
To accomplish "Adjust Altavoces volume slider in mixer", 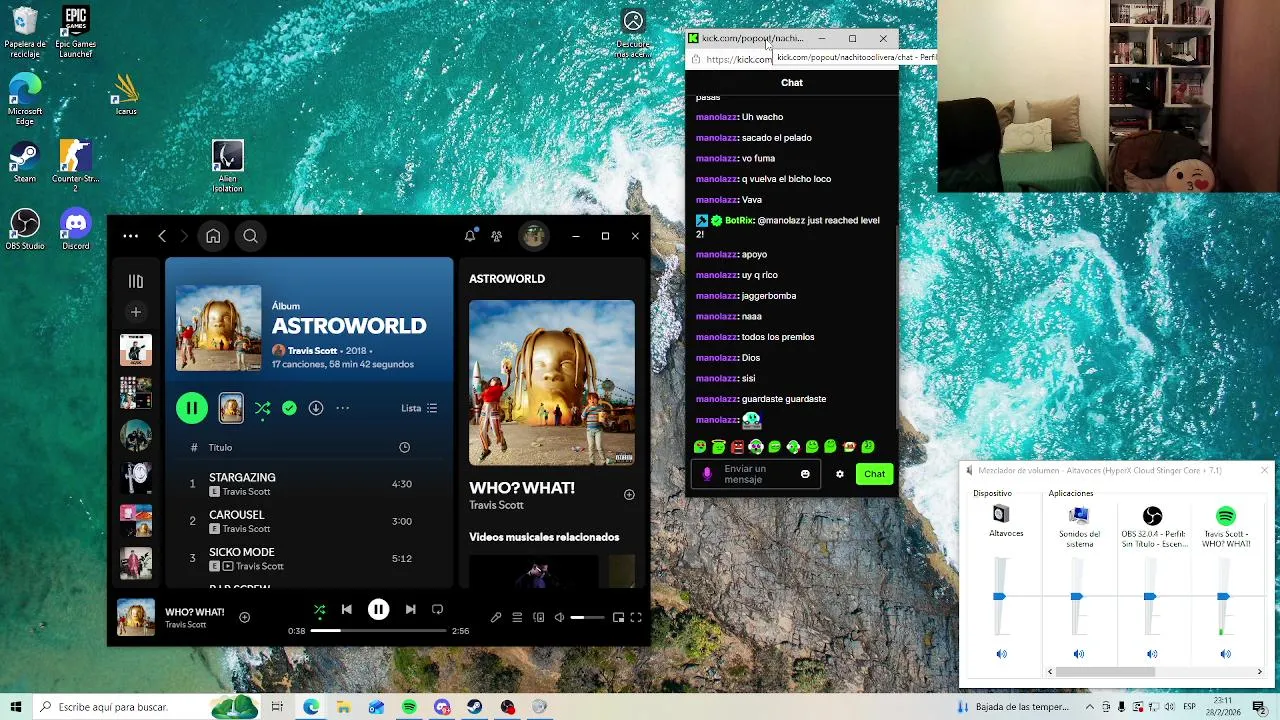I will [x=999, y=596].
